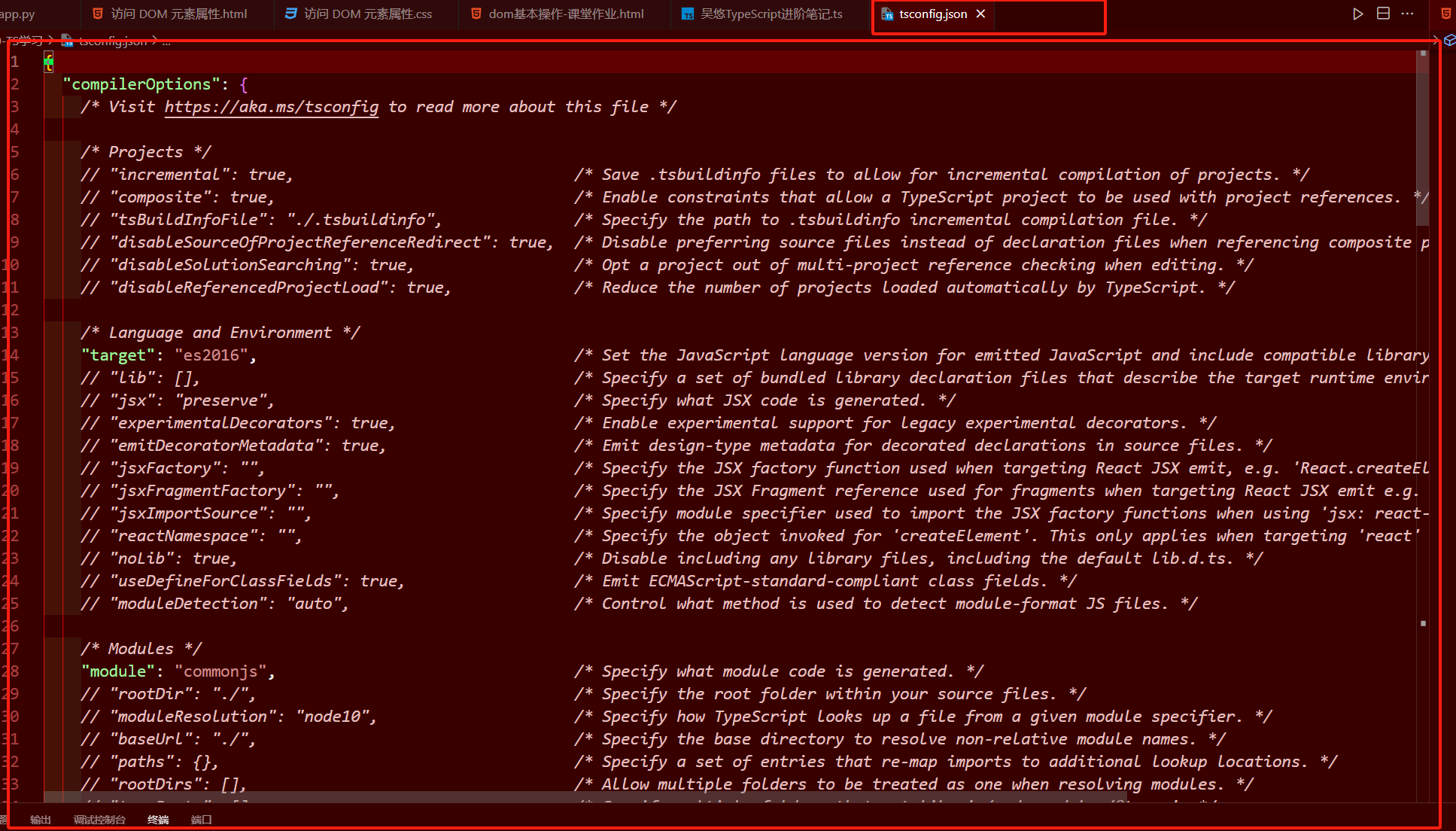Open the 端口 (Ports) panel tab
This screenshot has width=1456, height=831.
click(201, 820)
